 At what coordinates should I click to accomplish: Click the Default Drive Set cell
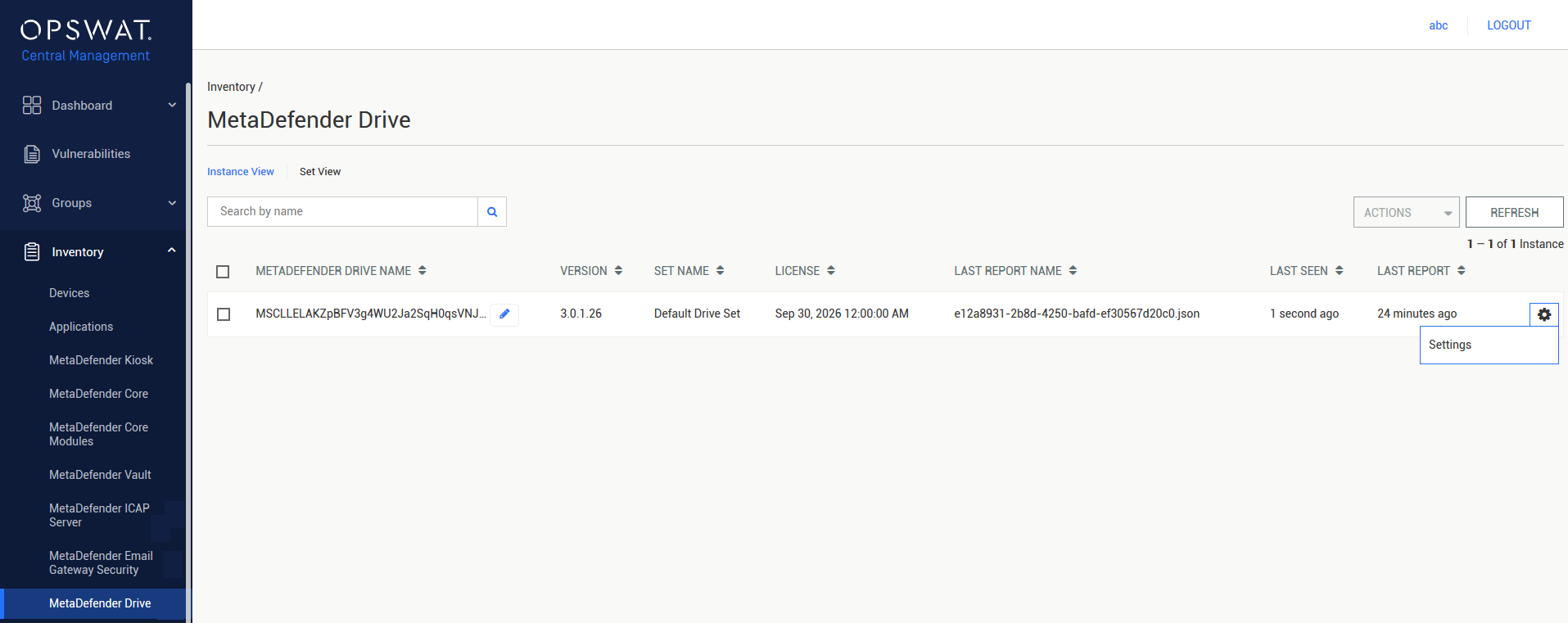click(697, 314)
